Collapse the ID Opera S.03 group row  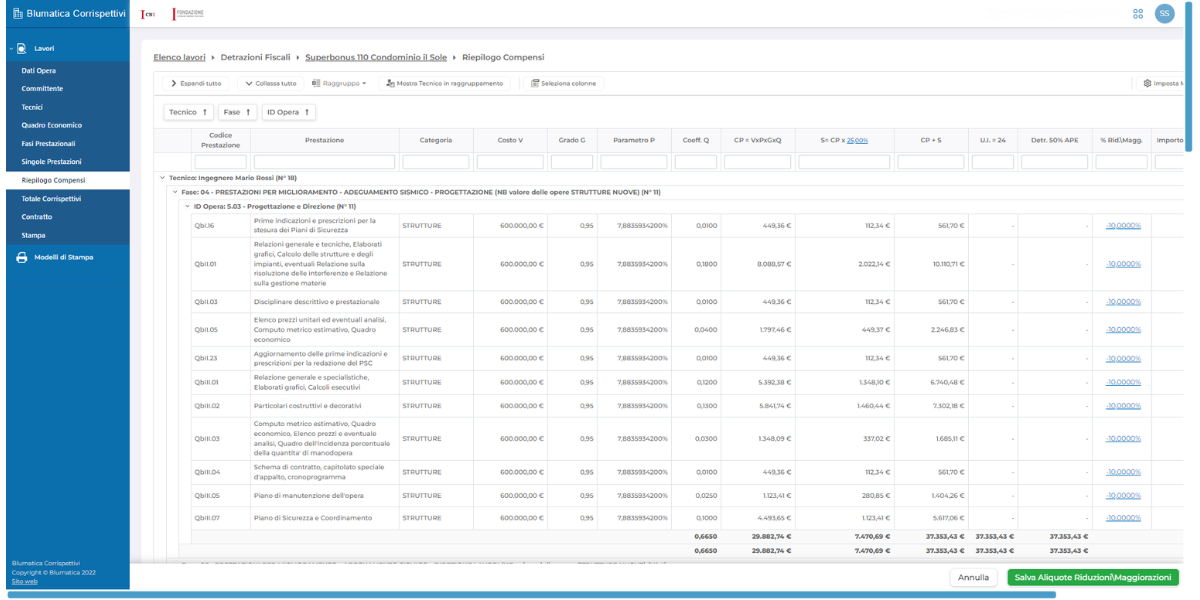(x=186, y=206)
